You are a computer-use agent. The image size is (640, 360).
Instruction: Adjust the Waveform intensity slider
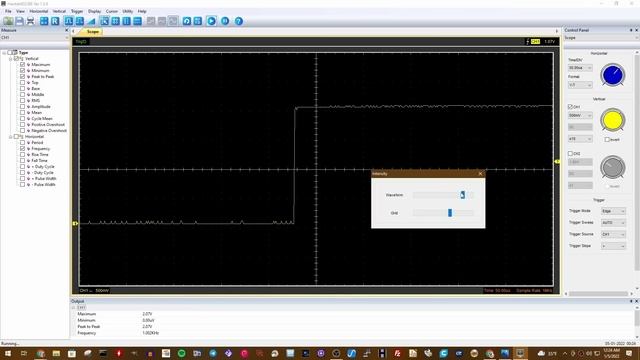coord(462,195)
